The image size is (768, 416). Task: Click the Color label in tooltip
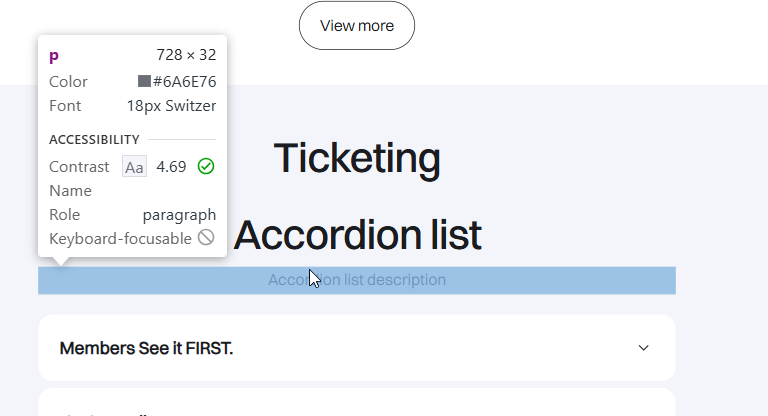pyautogui.click(x=68, y=81)
